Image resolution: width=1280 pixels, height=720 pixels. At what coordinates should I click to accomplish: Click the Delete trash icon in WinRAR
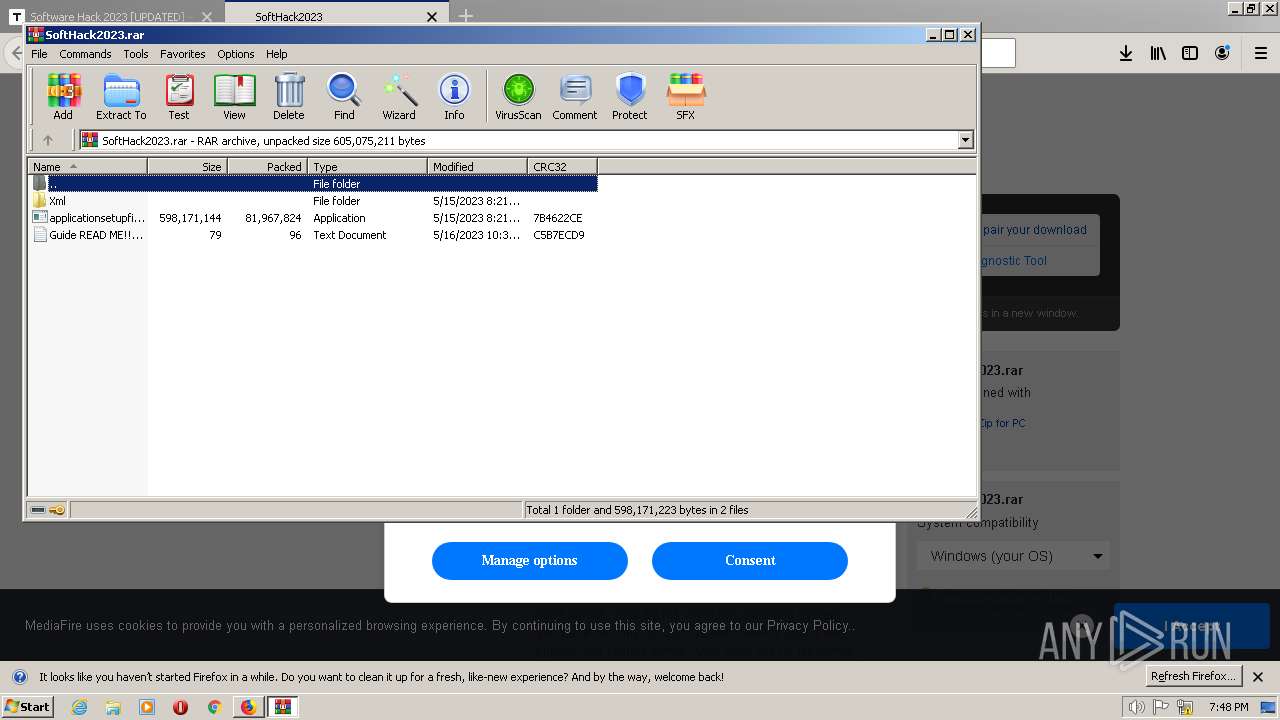click(x=289, y=97)
